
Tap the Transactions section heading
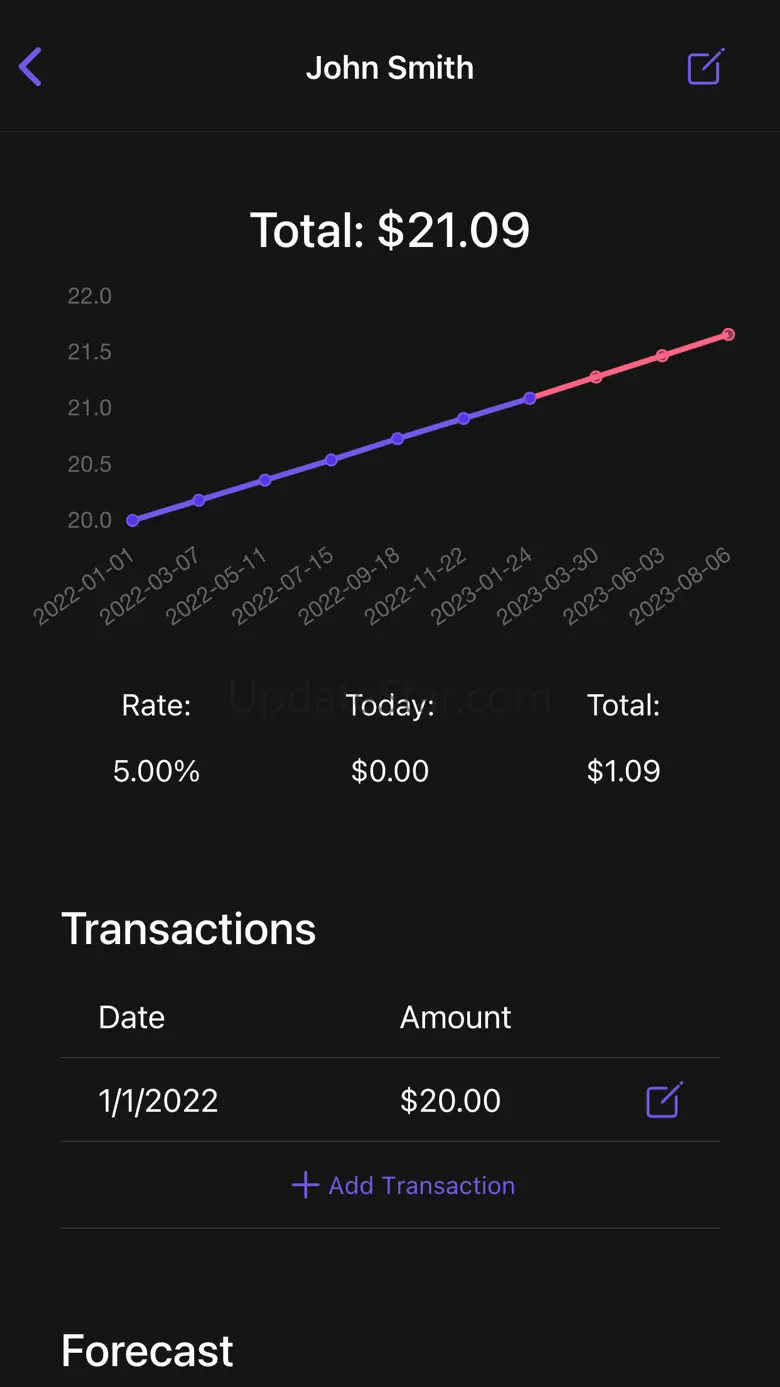coord(189,929)
